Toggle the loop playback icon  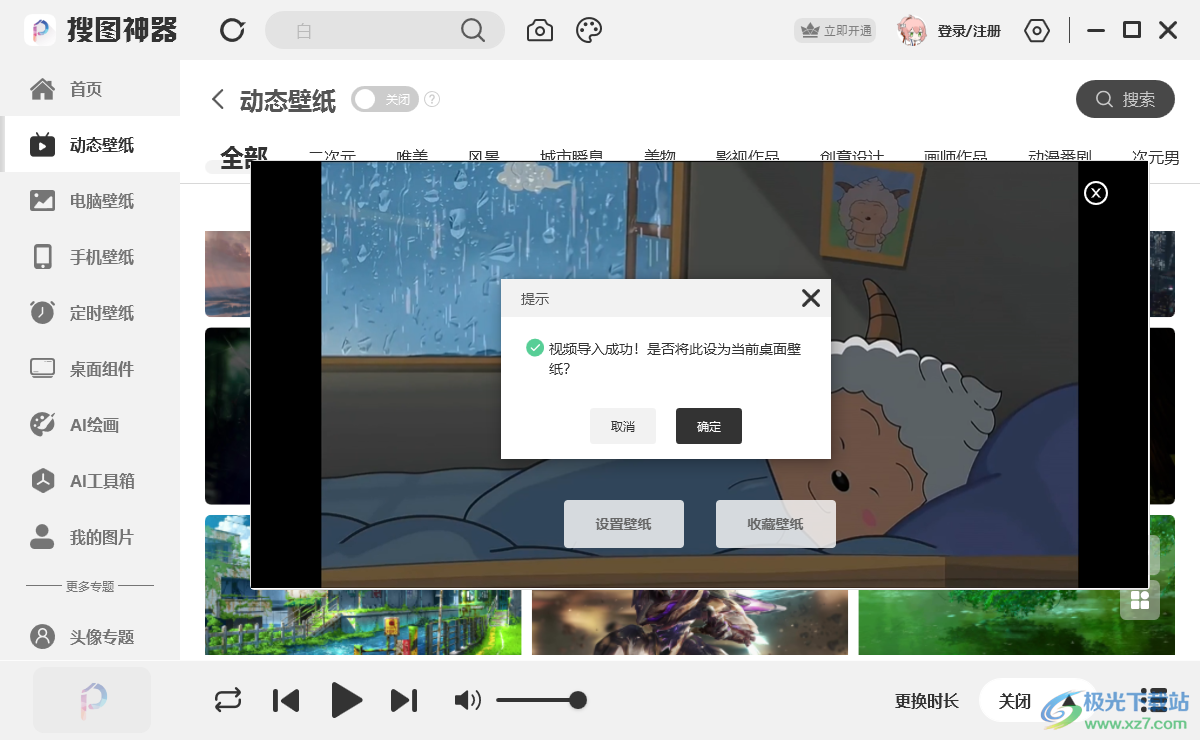pyautogui.click(x=228, y=700)
